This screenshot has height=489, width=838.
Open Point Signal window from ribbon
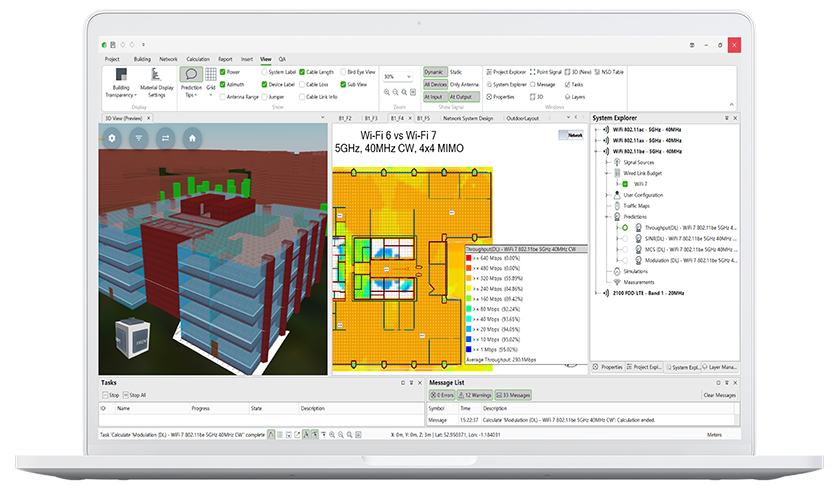pos(546,72)
